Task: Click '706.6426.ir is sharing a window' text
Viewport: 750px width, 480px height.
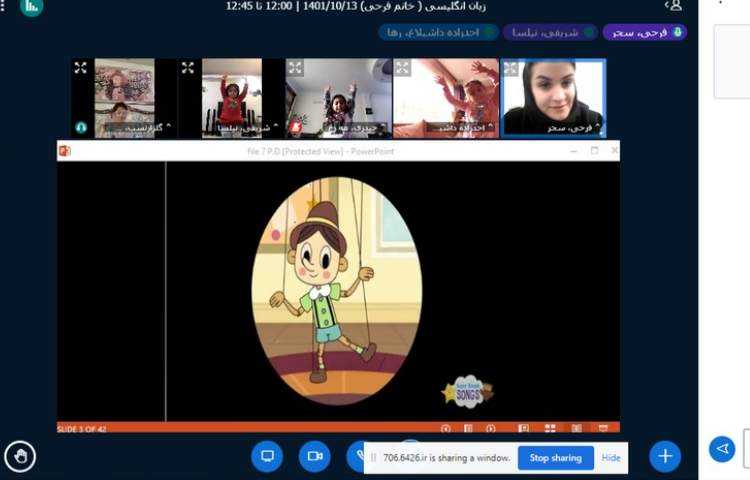Action: (447, 458)
